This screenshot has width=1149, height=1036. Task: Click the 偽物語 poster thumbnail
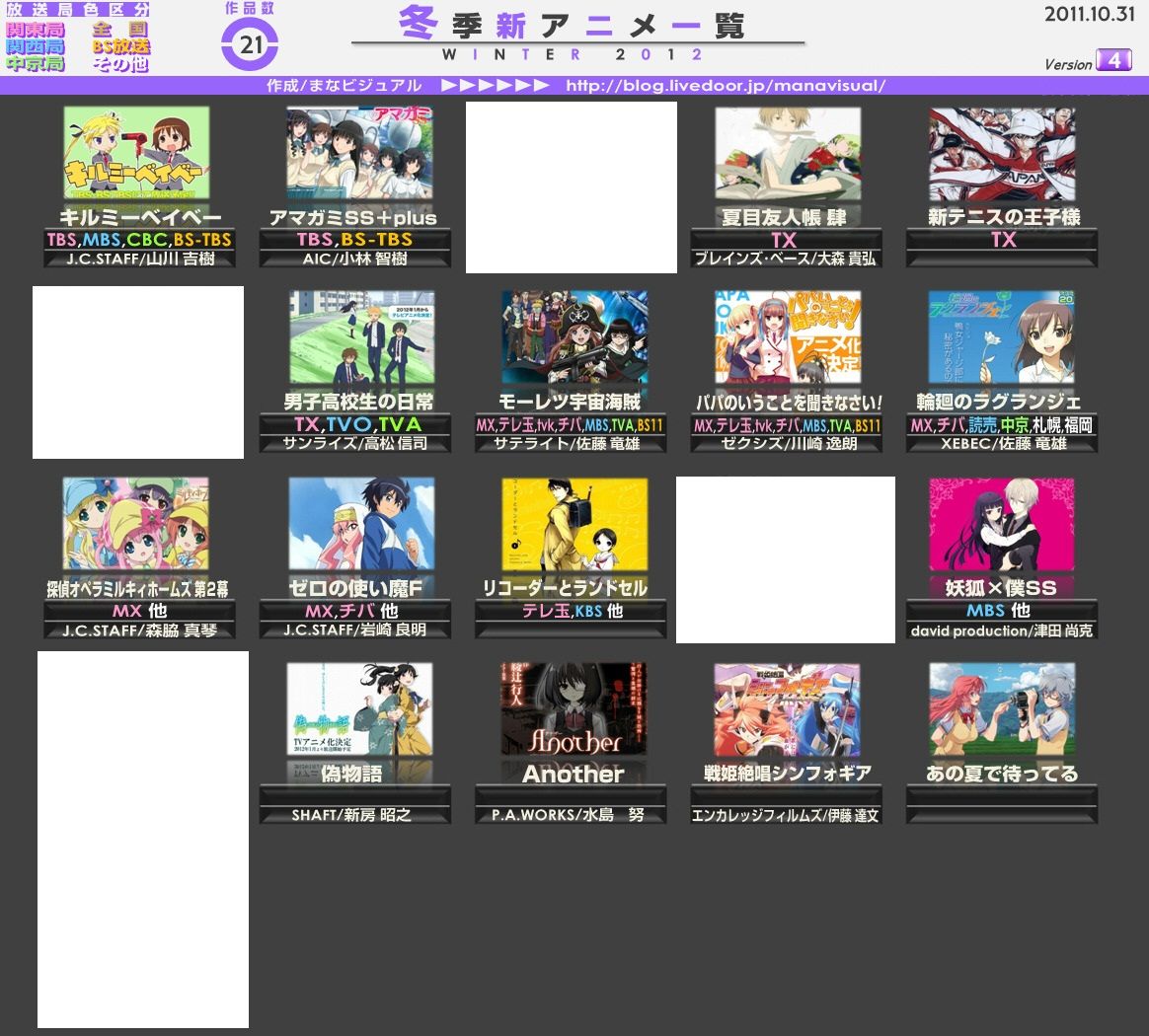[359, 709]
